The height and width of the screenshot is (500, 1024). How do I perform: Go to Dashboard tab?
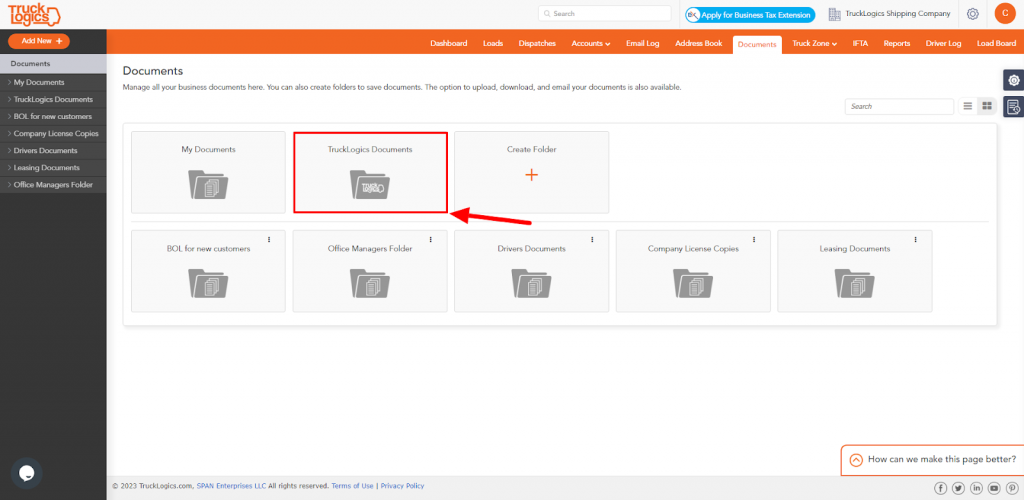[x=449, y=44]
